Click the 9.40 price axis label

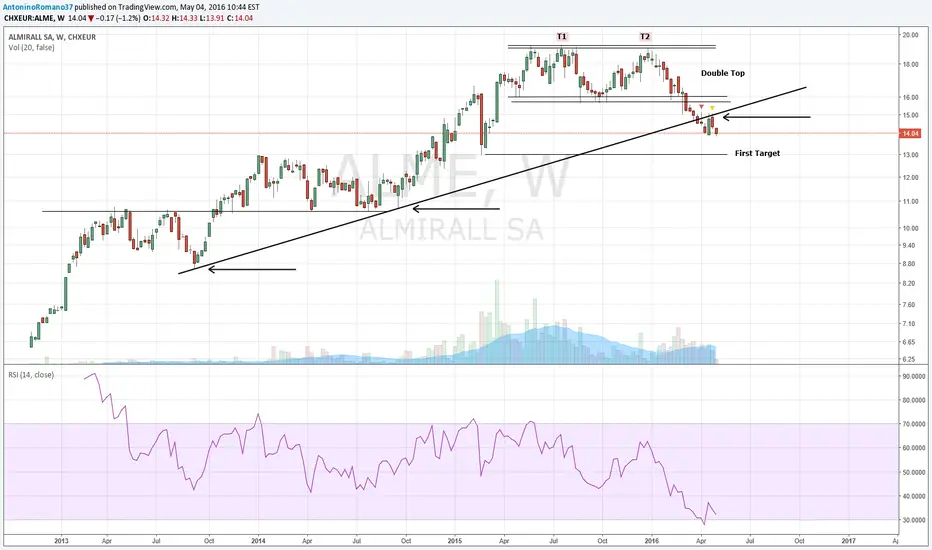(x=908, y=245)
